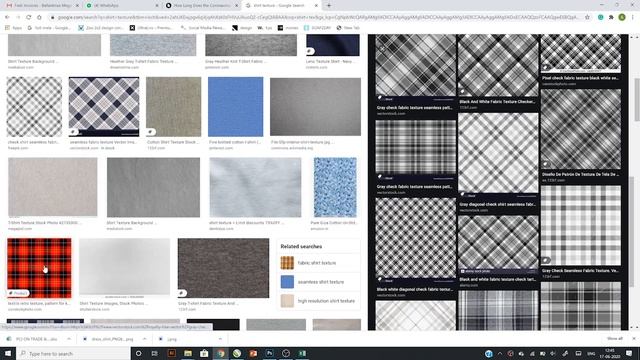Open the navy check seamless fabric thumbnail

pyautogui.click(x=104, y=107)
